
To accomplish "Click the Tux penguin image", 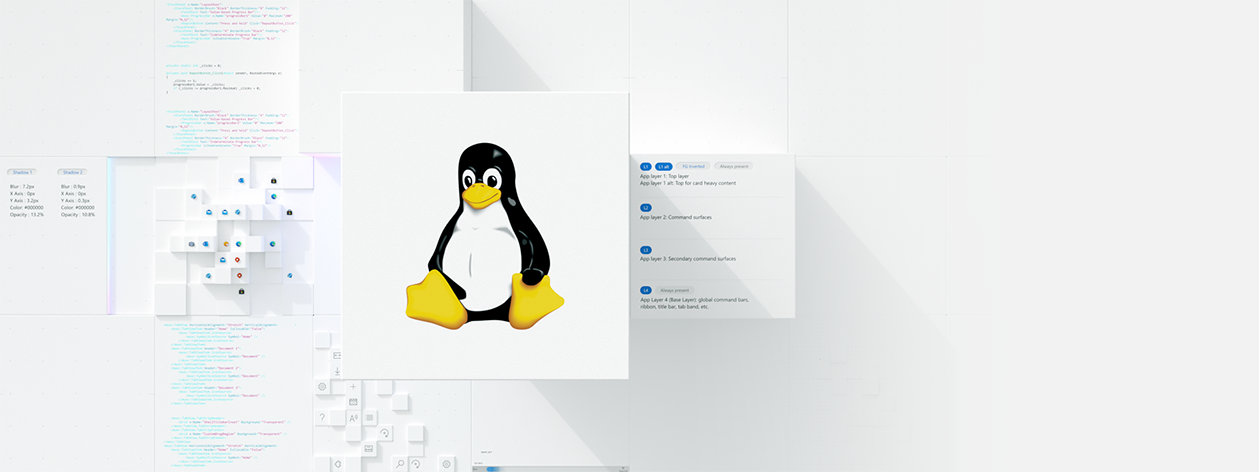I will click(485, 236).
